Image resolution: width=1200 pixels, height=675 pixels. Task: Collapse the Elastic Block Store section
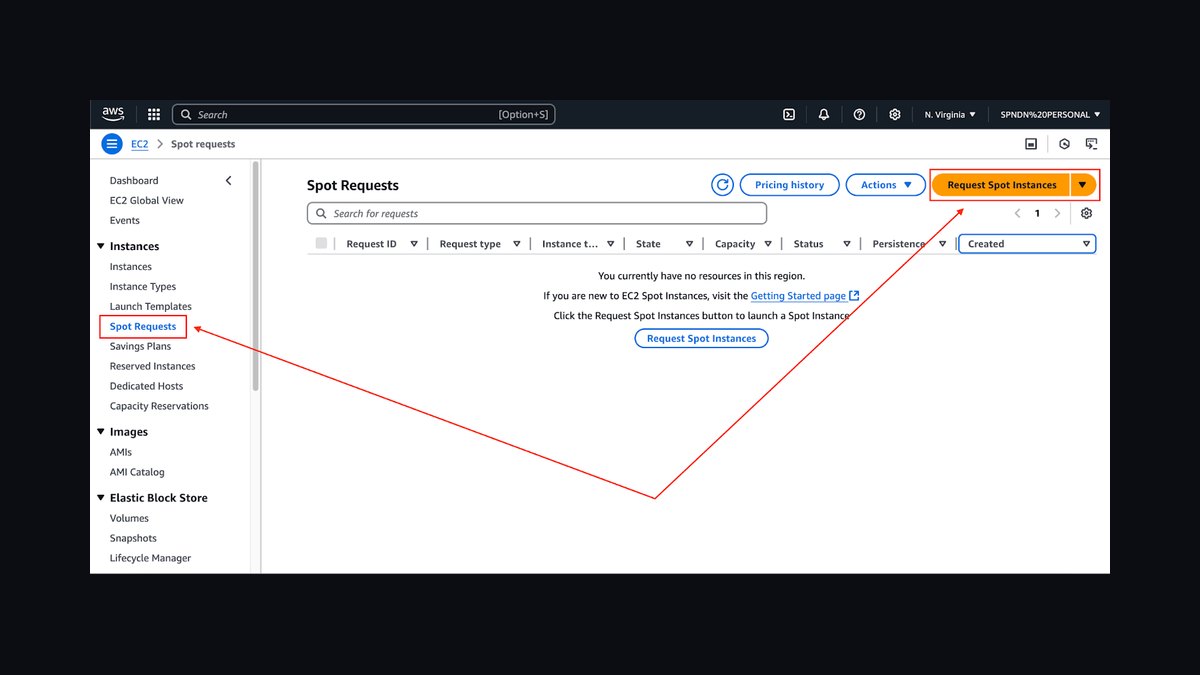(101, 498)
